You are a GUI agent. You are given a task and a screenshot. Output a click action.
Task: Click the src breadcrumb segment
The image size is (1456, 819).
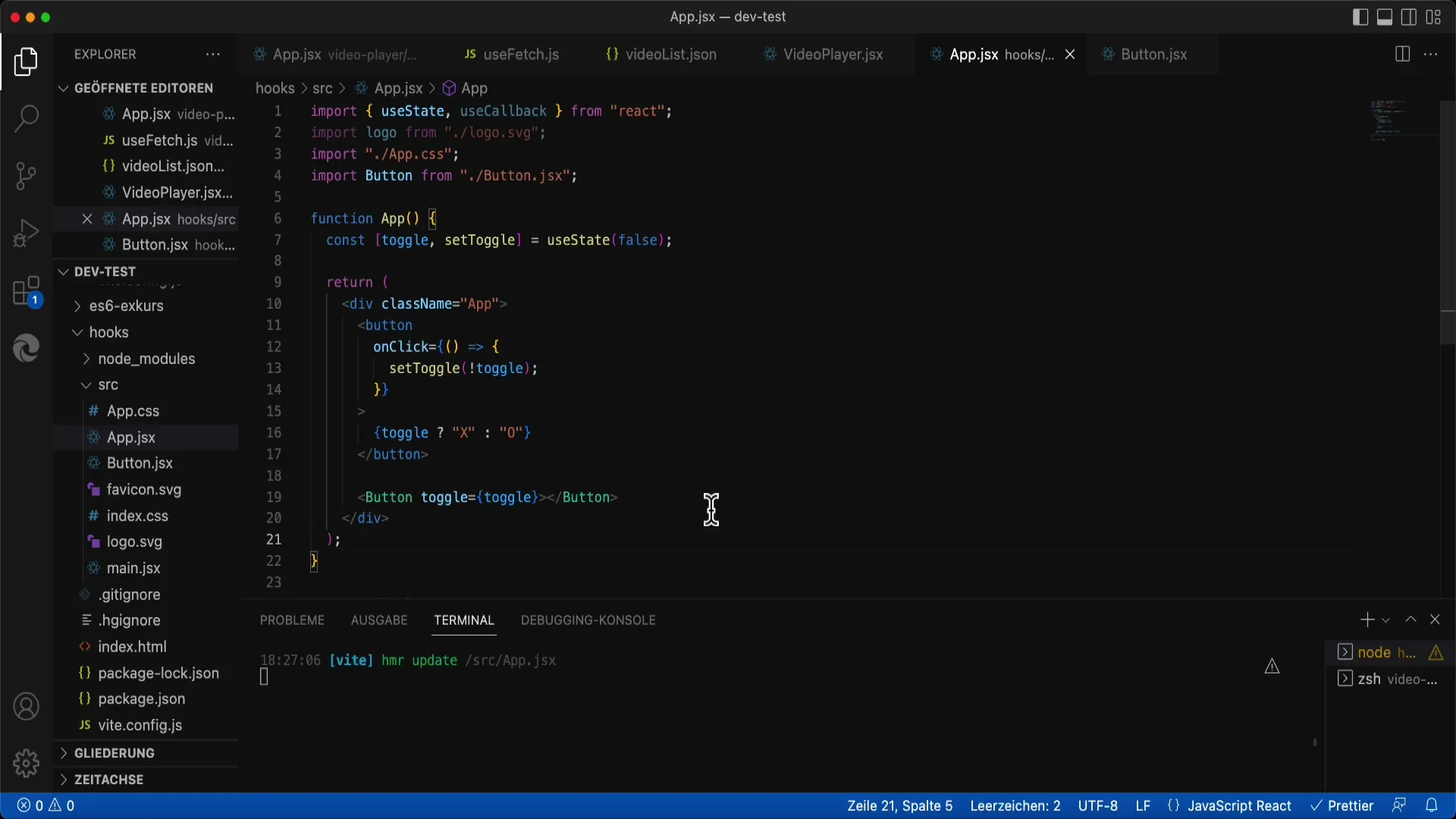[322, 88]
